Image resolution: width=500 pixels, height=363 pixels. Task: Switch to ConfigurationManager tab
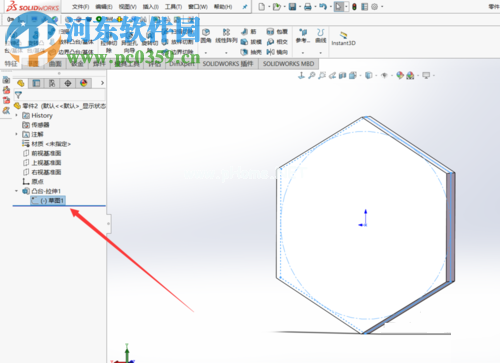point(52,83)
